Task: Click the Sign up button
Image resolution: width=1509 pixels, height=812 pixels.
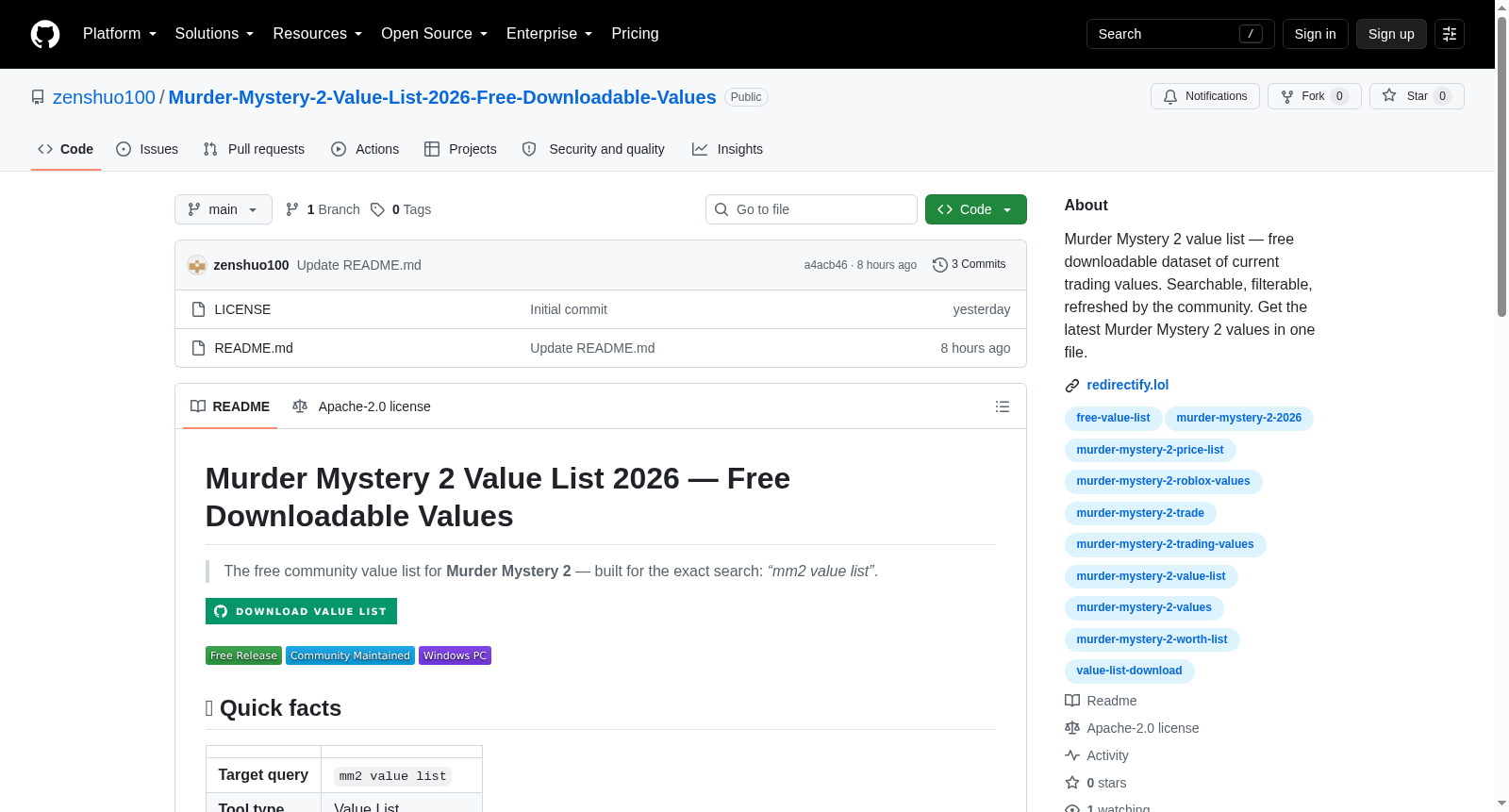Action: [1391, 34]
